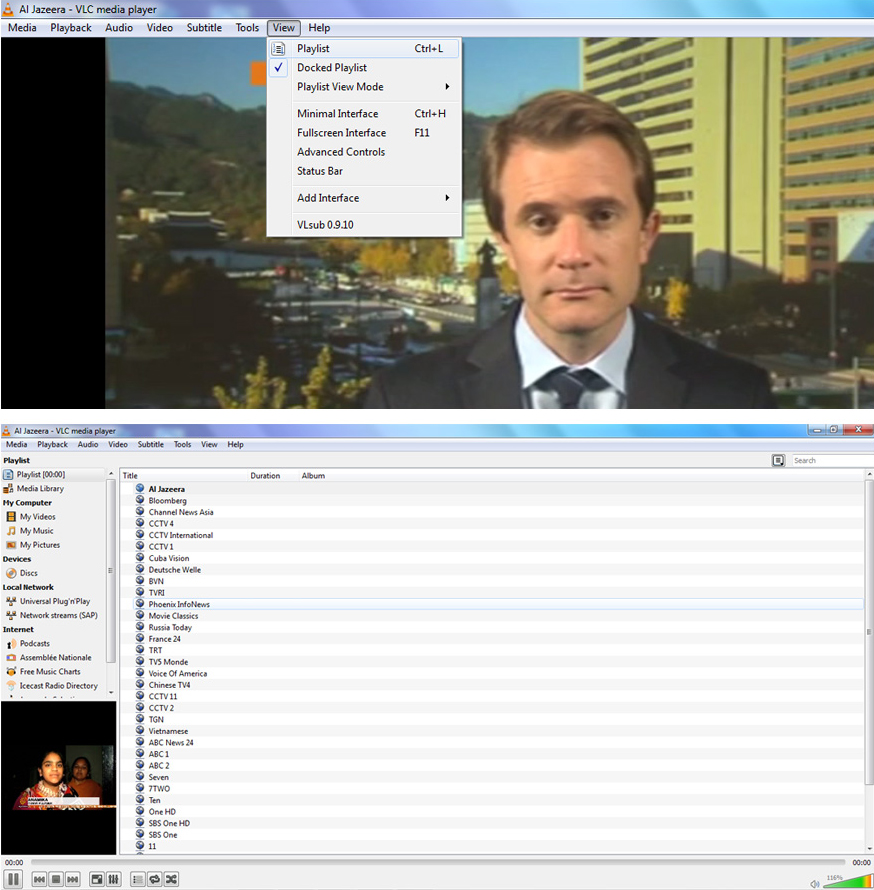This screenshot has width=874, height=890.
Task: Toggle Advanced Controls option
Action: point(364,152)
